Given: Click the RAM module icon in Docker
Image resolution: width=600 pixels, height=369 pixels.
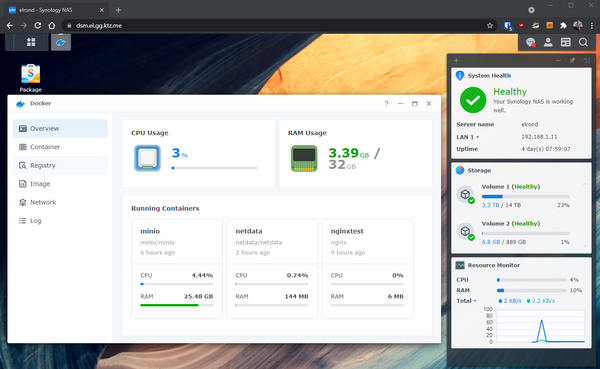Looking at the screenshot, I should point(304,158).
